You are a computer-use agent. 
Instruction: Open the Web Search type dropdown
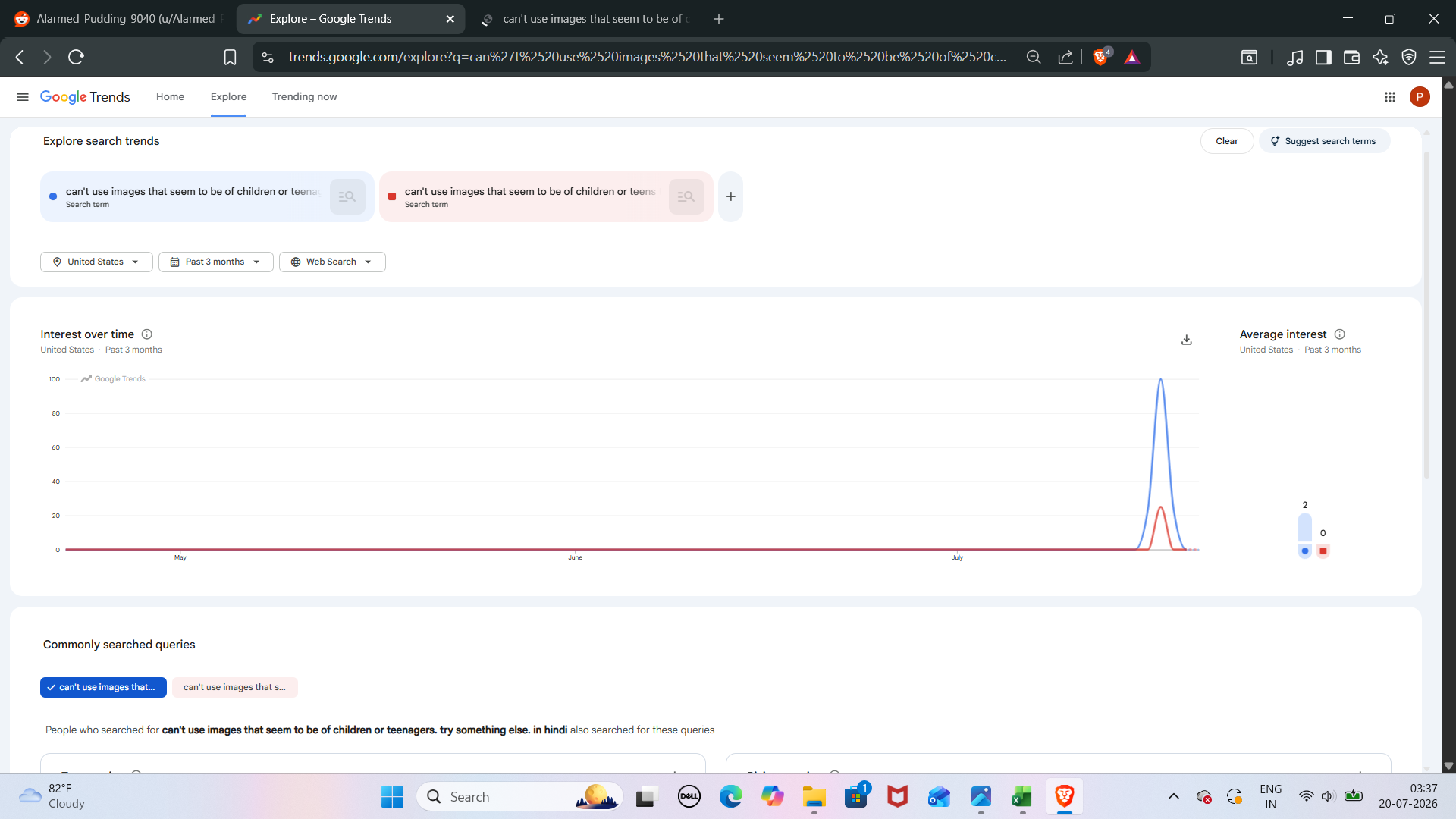[x=332, y=262]
